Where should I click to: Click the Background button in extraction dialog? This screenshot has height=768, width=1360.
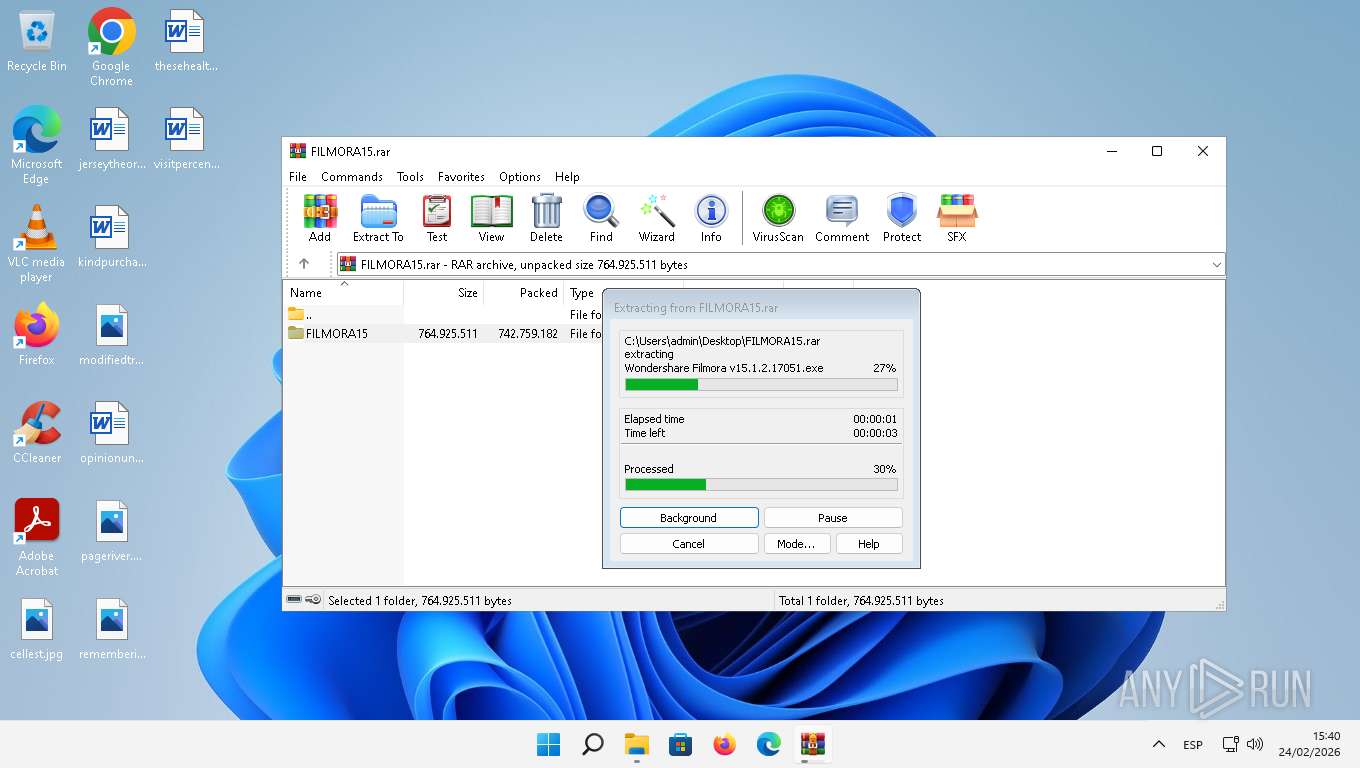pos(689,518)
